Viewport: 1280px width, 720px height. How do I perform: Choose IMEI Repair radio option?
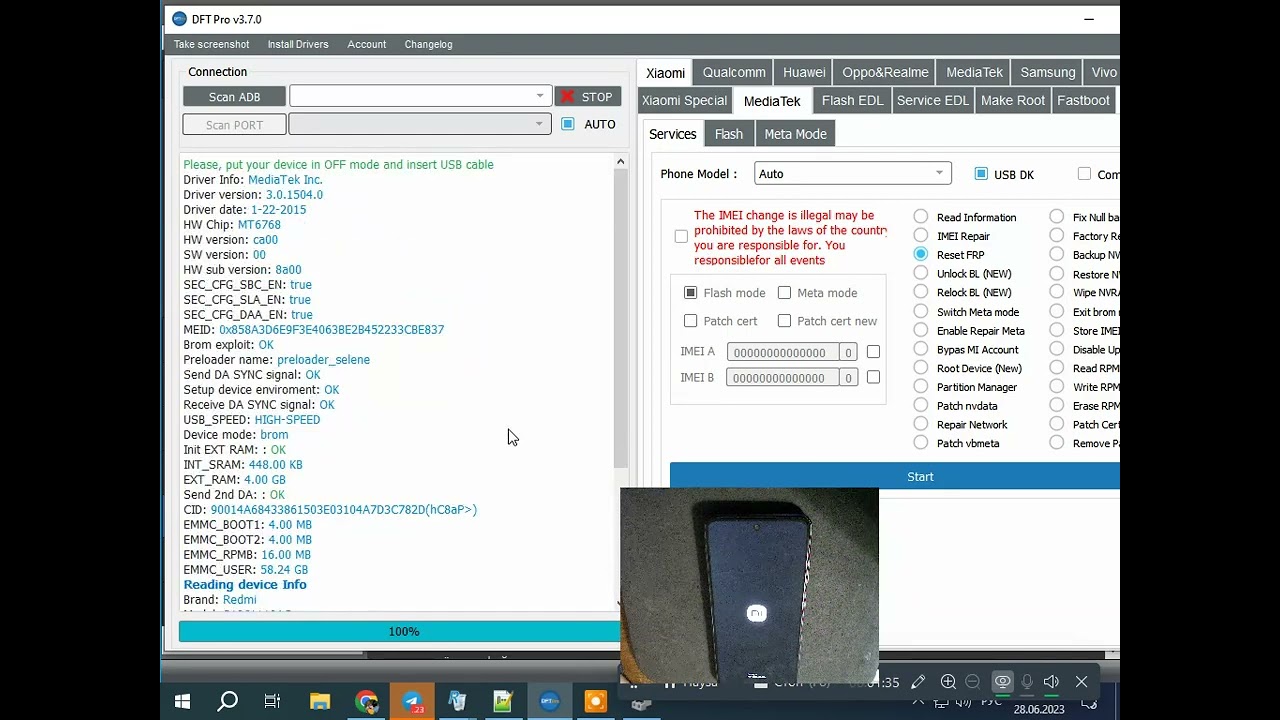921,236
